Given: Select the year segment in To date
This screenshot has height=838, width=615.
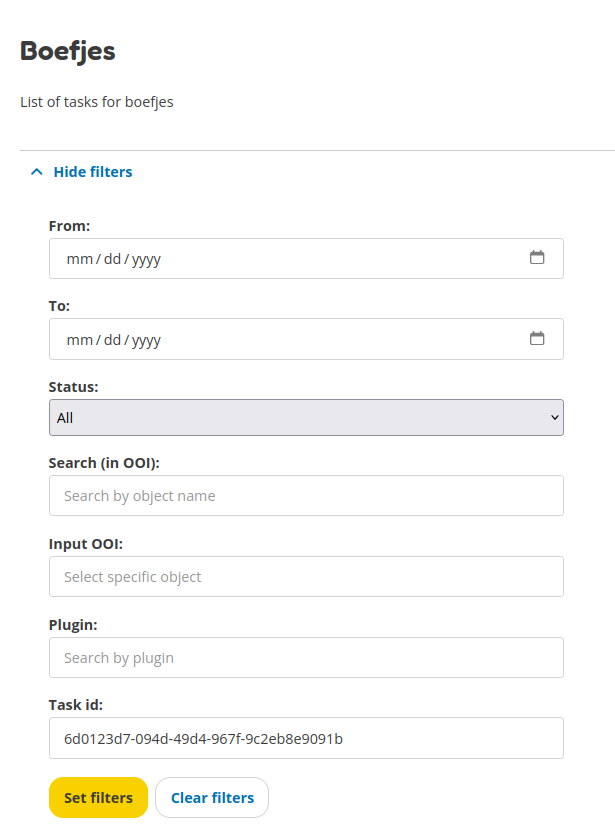Looking at the screenshot, I should pyautogui.click(x=146, y=340).
